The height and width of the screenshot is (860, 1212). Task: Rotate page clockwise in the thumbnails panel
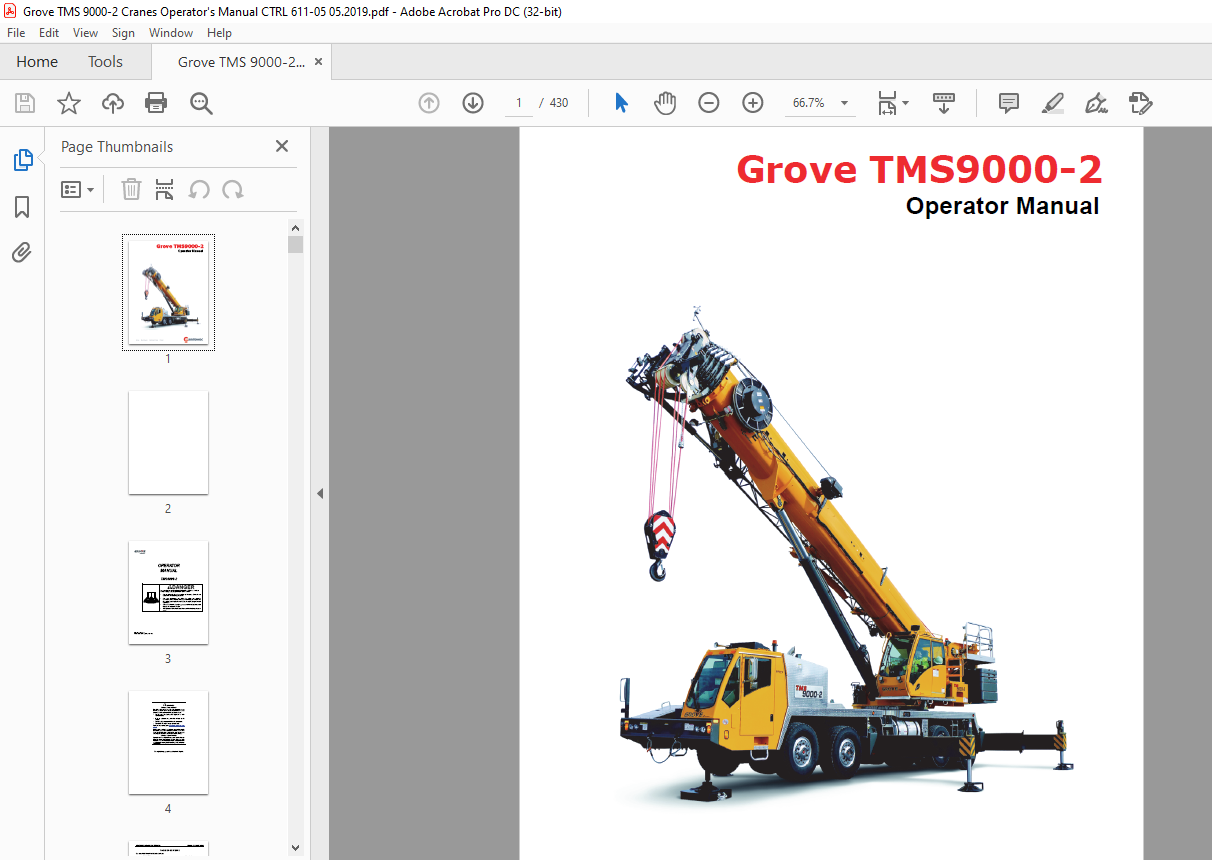(233, 189)
